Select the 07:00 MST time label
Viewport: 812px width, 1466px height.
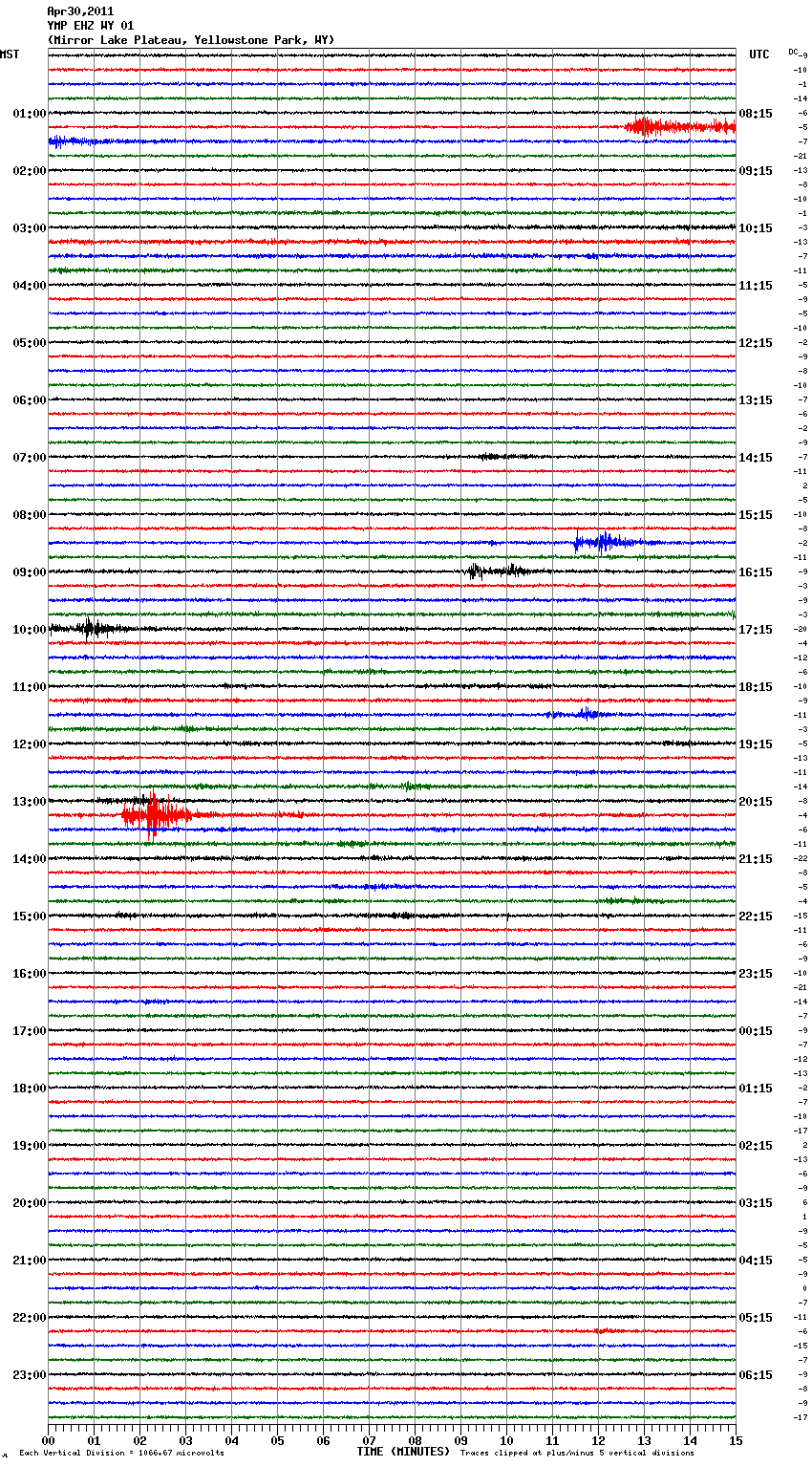point(30,458)
